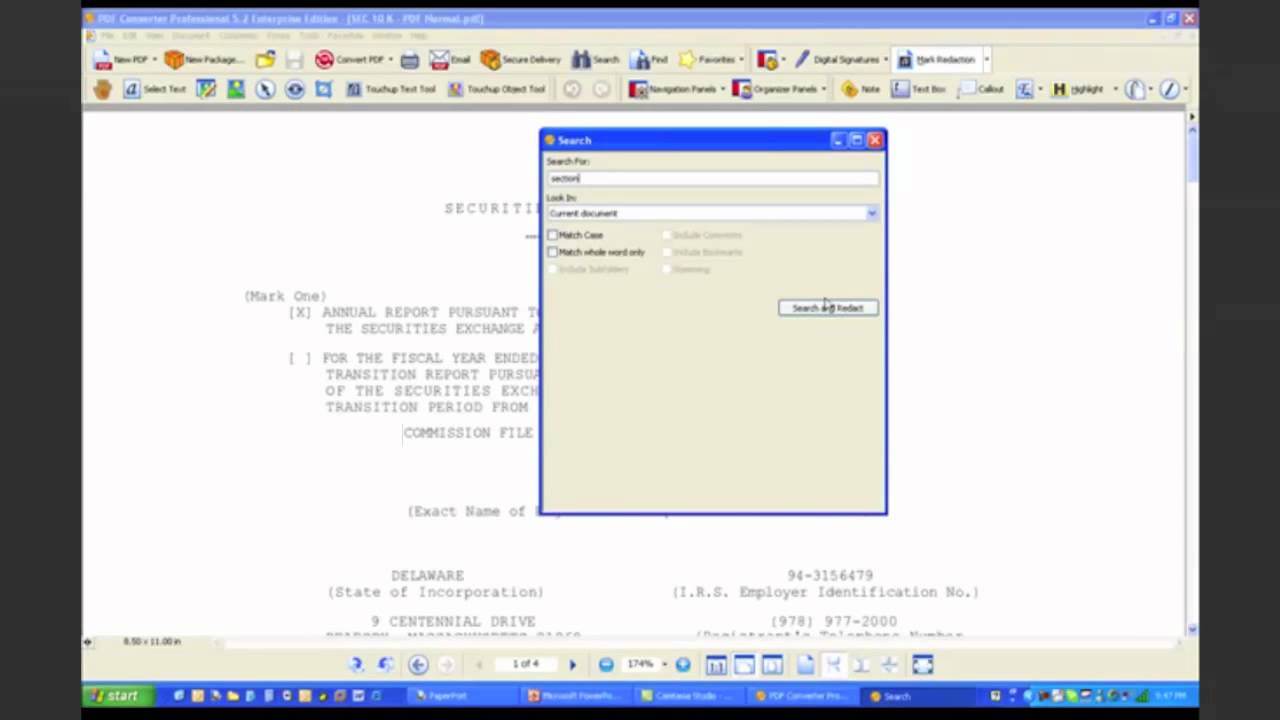Open the New PDF dropdown arrow

(x=154, y=60)
